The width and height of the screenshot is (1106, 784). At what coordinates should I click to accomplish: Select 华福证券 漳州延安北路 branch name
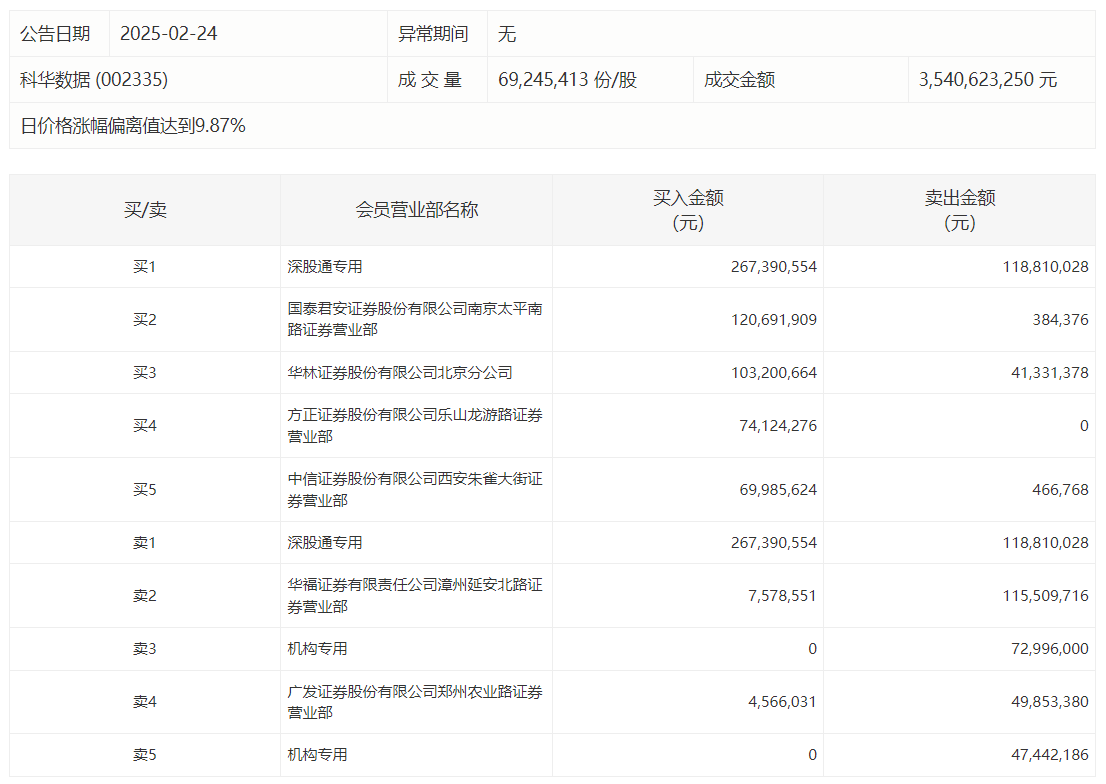pos(415,595)
